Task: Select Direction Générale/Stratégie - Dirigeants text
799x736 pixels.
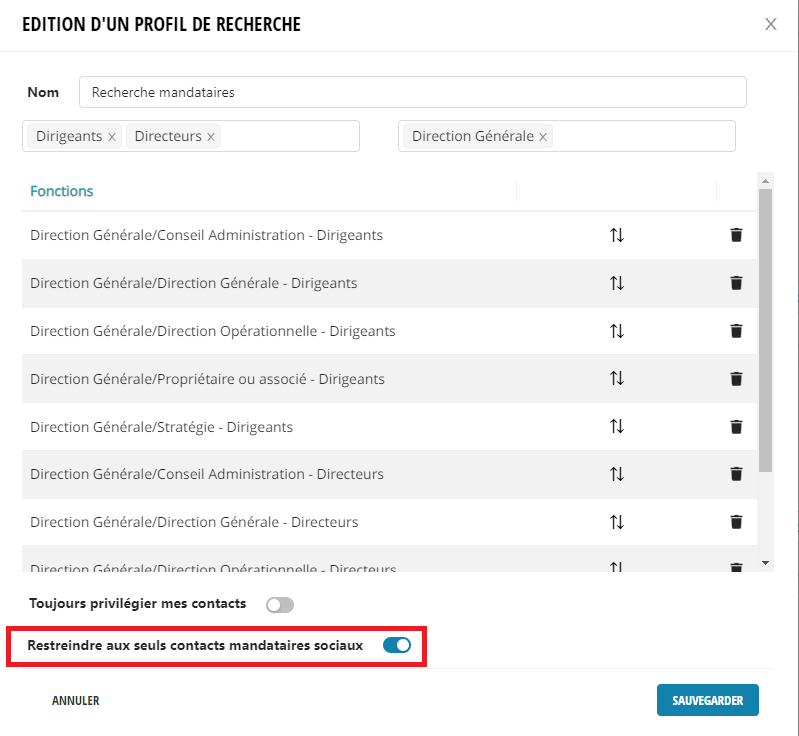Action: [162, 427]
